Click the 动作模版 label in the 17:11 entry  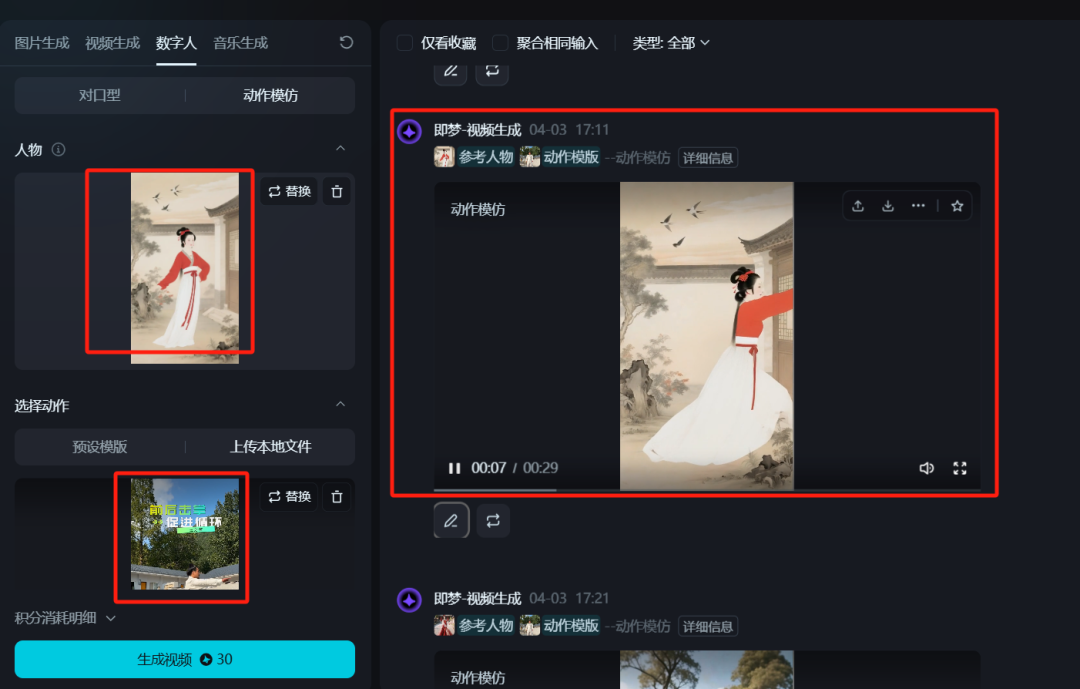(x=571, y=157)
